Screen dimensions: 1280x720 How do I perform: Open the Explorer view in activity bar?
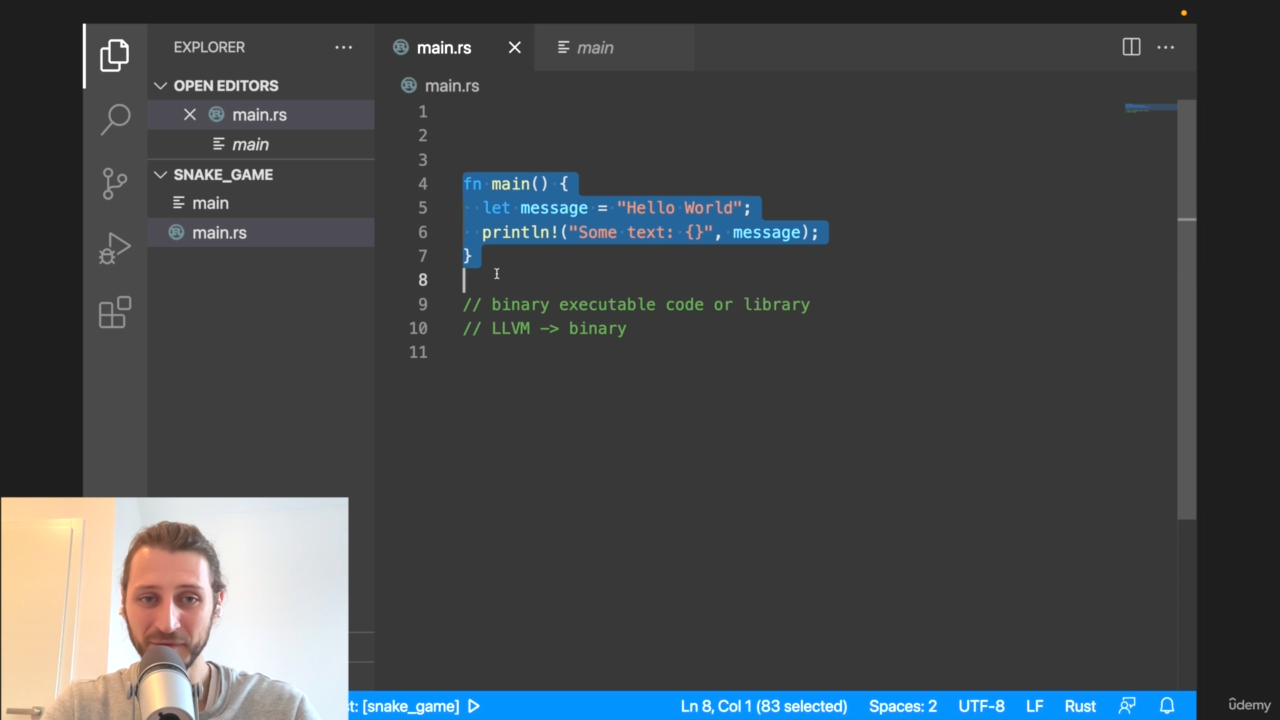[115, 55]
